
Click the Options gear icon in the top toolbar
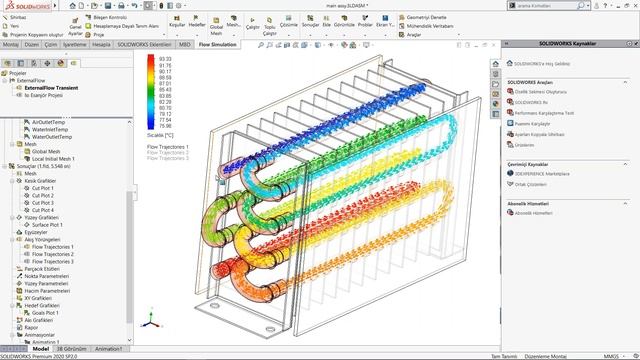coord(178,6)
